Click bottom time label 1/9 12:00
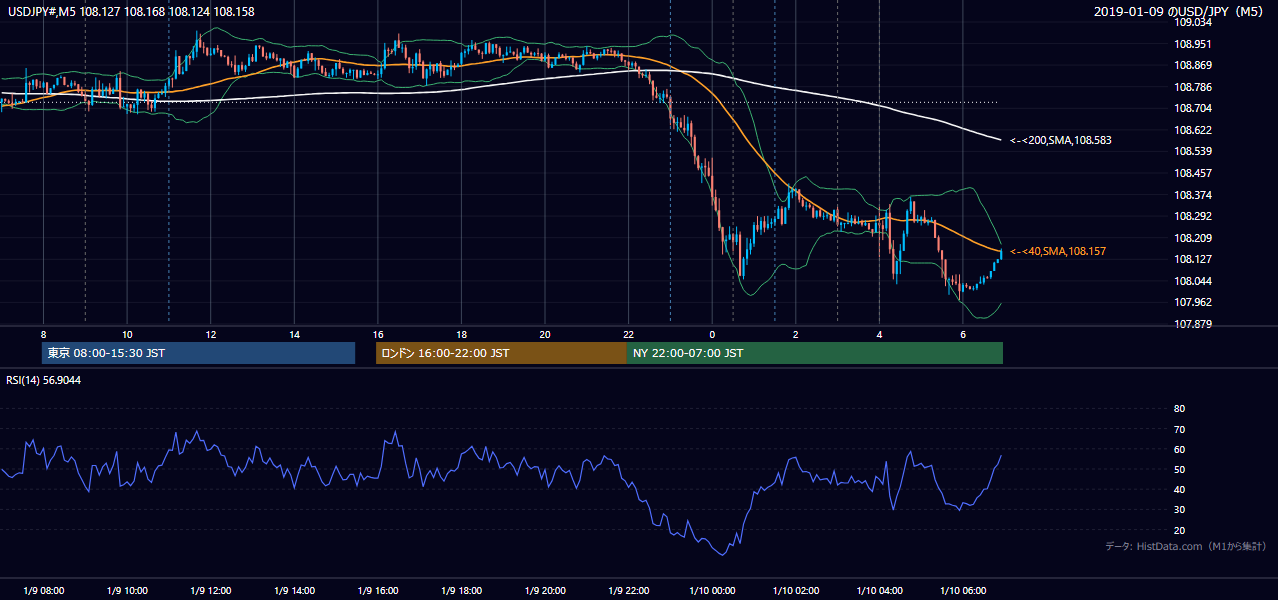The height and width of the screenshot is (600, 1278). [210, 591]
